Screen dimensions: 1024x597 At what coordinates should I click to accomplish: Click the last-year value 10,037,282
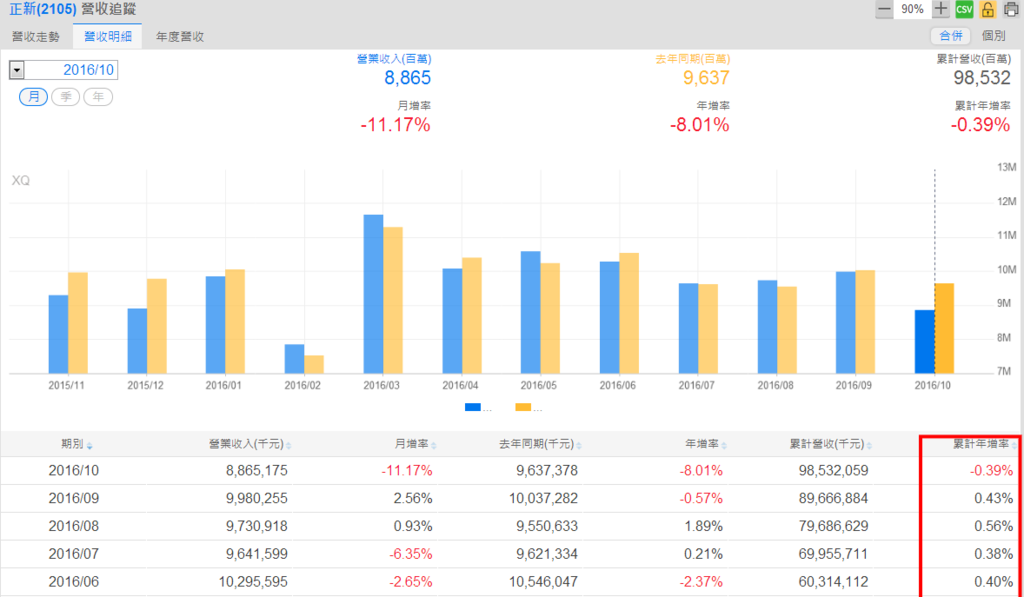pyautogui.click(x=543, y=498)
